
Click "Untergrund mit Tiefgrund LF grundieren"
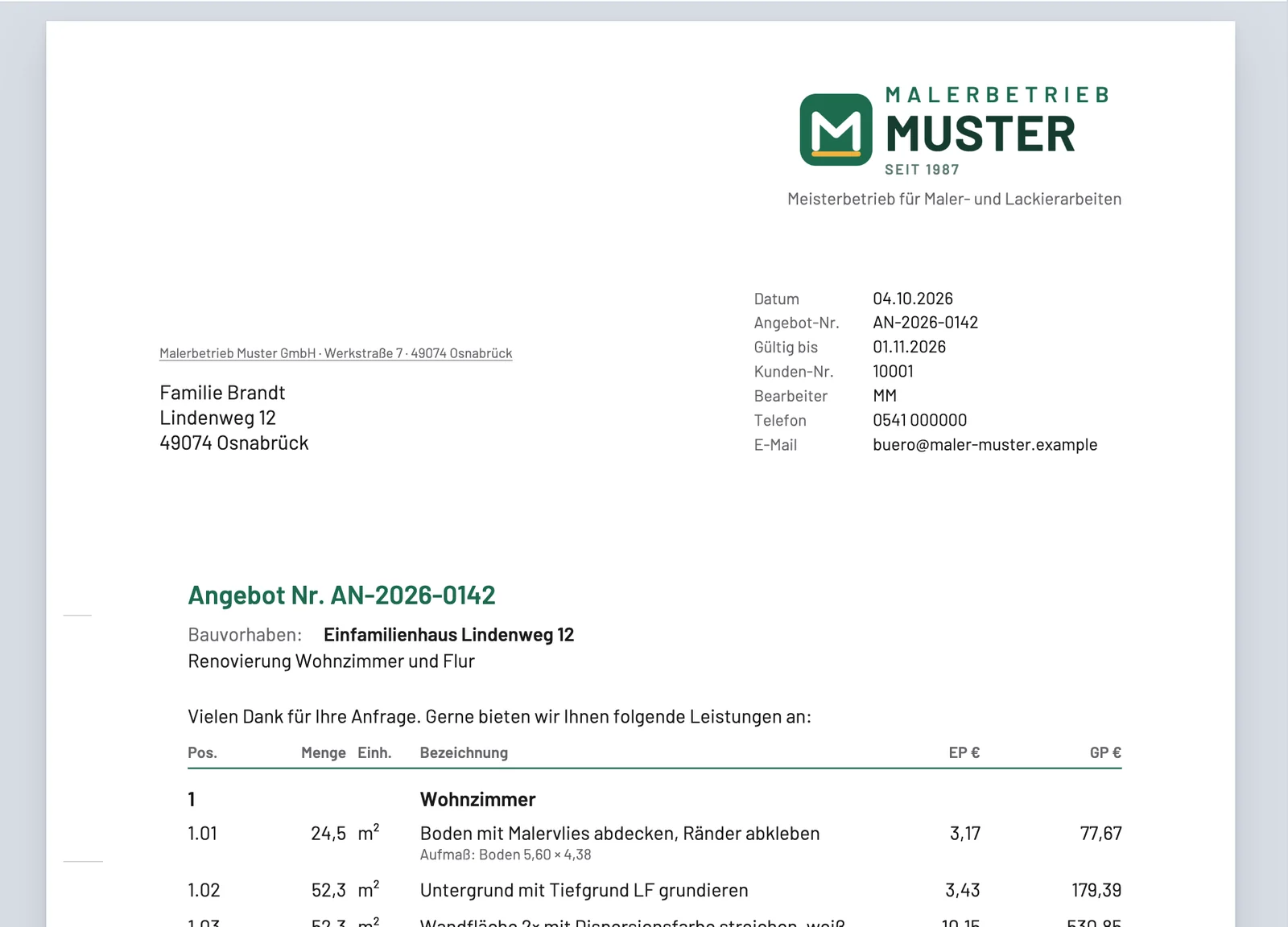coord(584,890)
